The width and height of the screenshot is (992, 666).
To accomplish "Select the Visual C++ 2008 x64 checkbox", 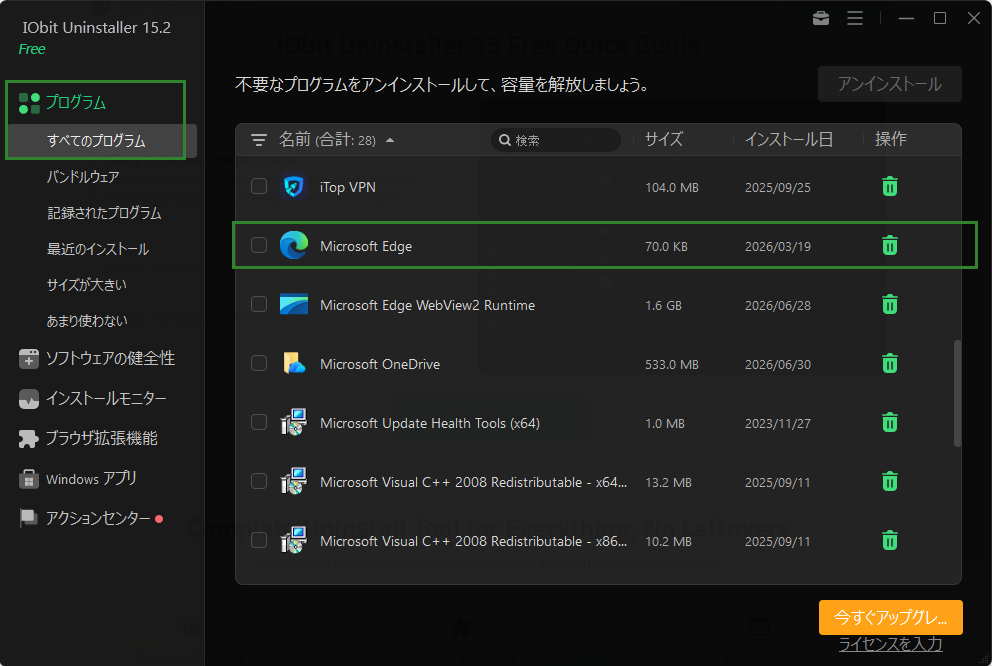I will click(x=259, y=481).
